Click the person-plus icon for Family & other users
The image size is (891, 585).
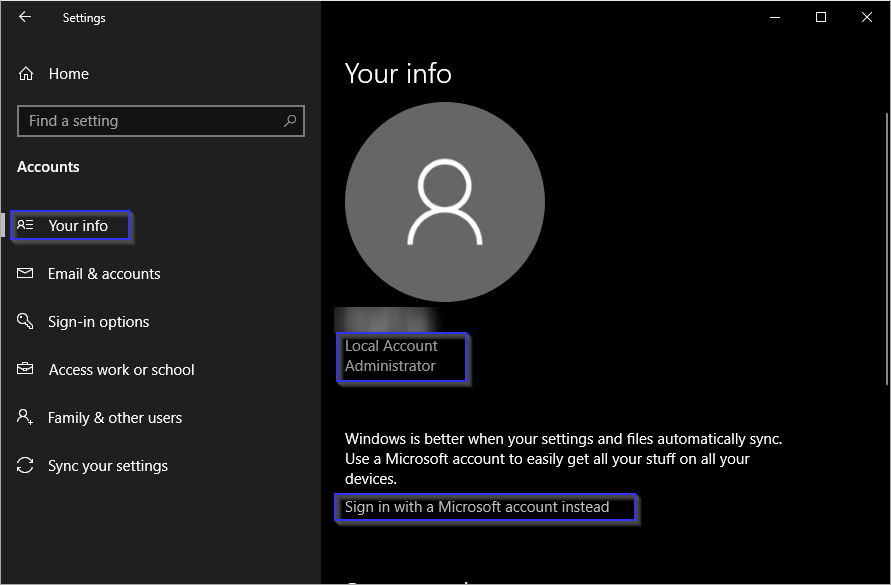26,418
